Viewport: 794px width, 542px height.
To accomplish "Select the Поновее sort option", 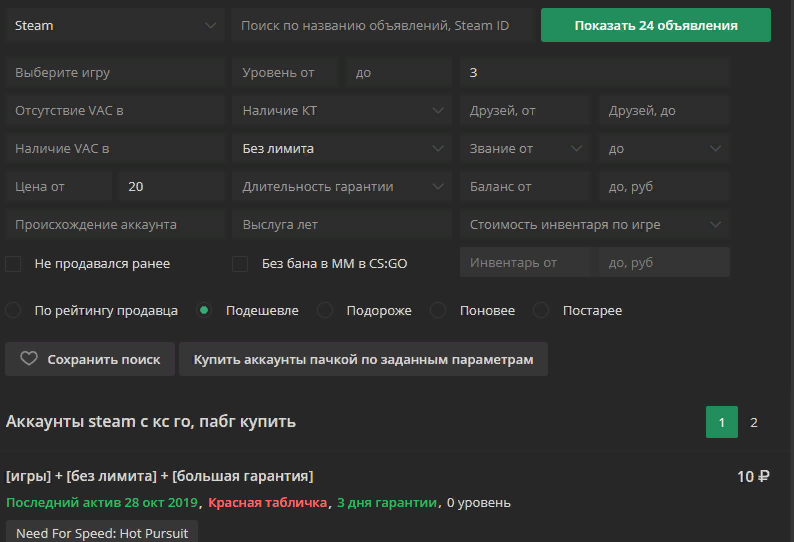I will coord(438,310).
